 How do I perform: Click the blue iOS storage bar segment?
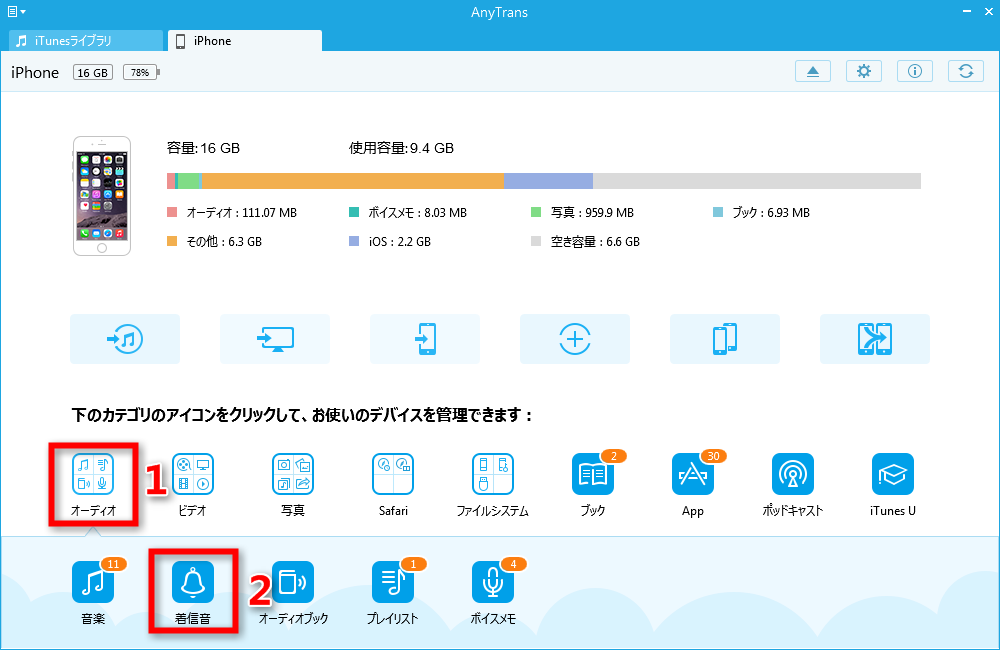[548, 181]
